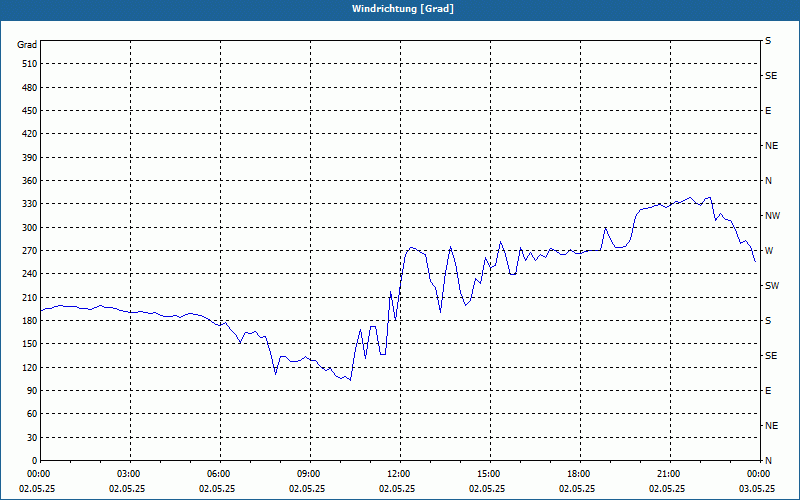Click the chart title Windrichtung [Grad]
Image resolution: width=800 pixels, height=500 pixels.
[x=403, y=9]
